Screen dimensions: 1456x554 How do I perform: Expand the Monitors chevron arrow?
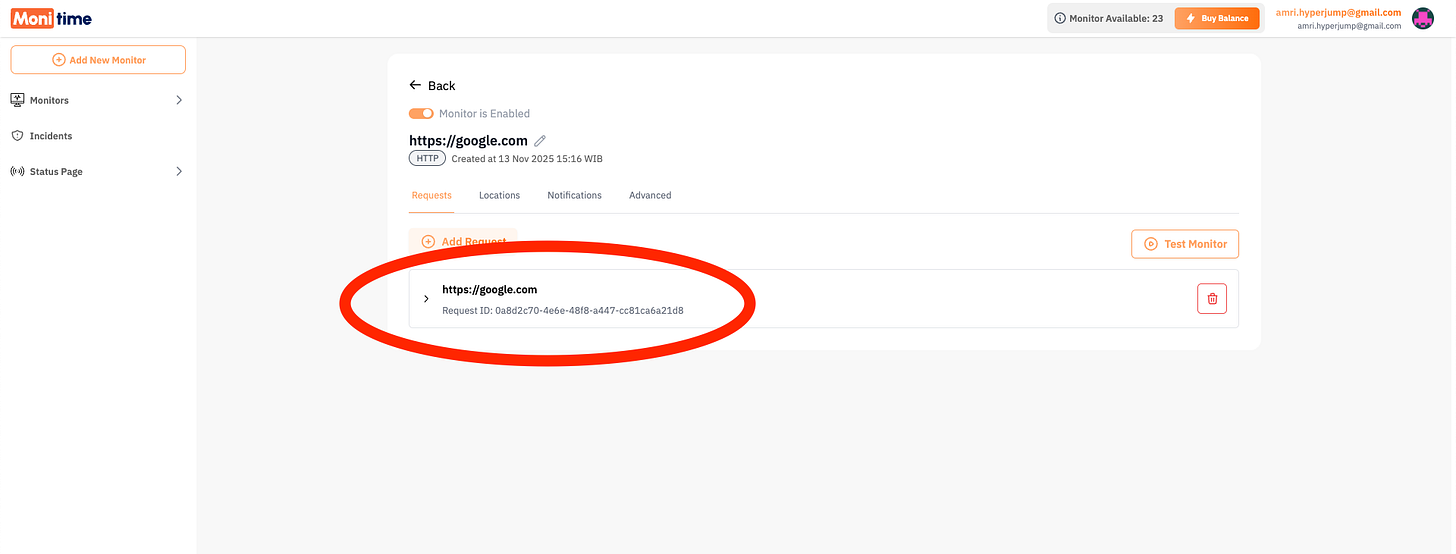tap(179, 100)
